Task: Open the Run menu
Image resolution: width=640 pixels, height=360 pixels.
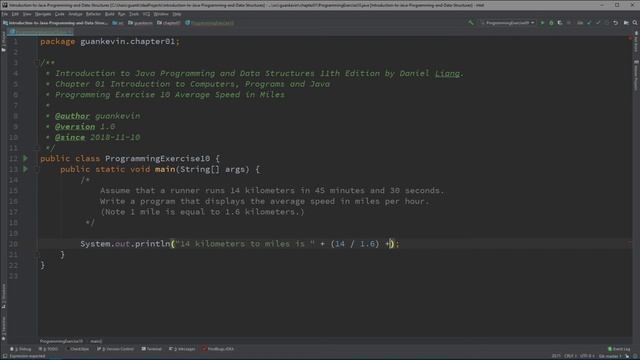Action: 122,14
